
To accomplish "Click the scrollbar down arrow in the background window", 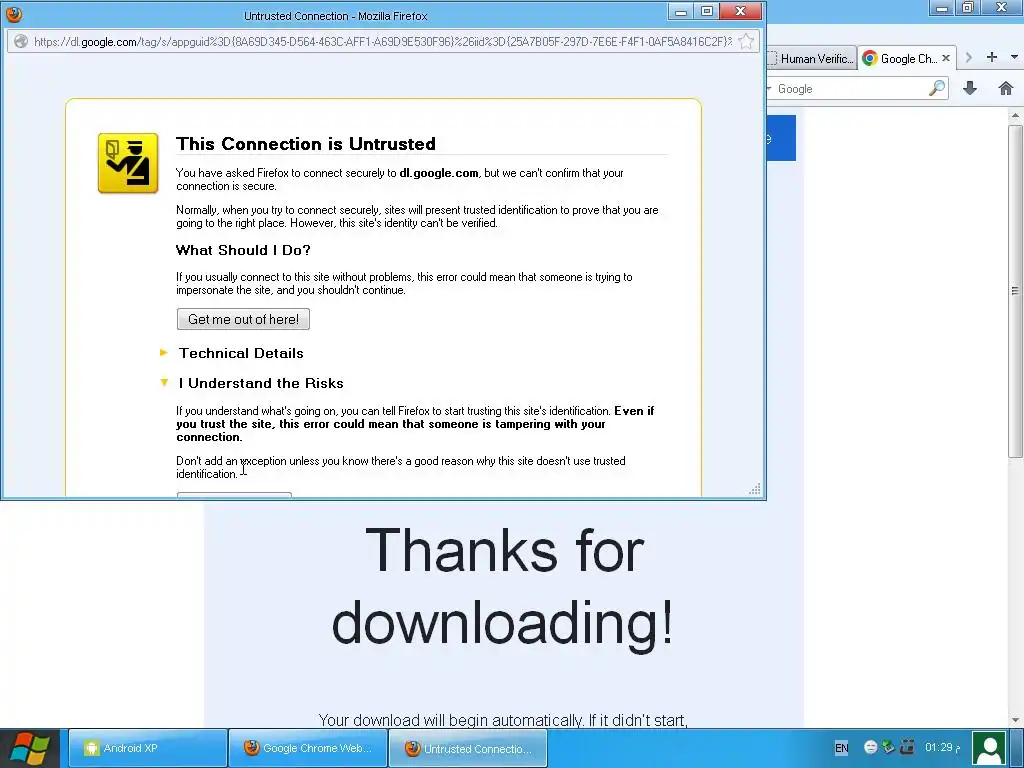I will (1015, 720).
